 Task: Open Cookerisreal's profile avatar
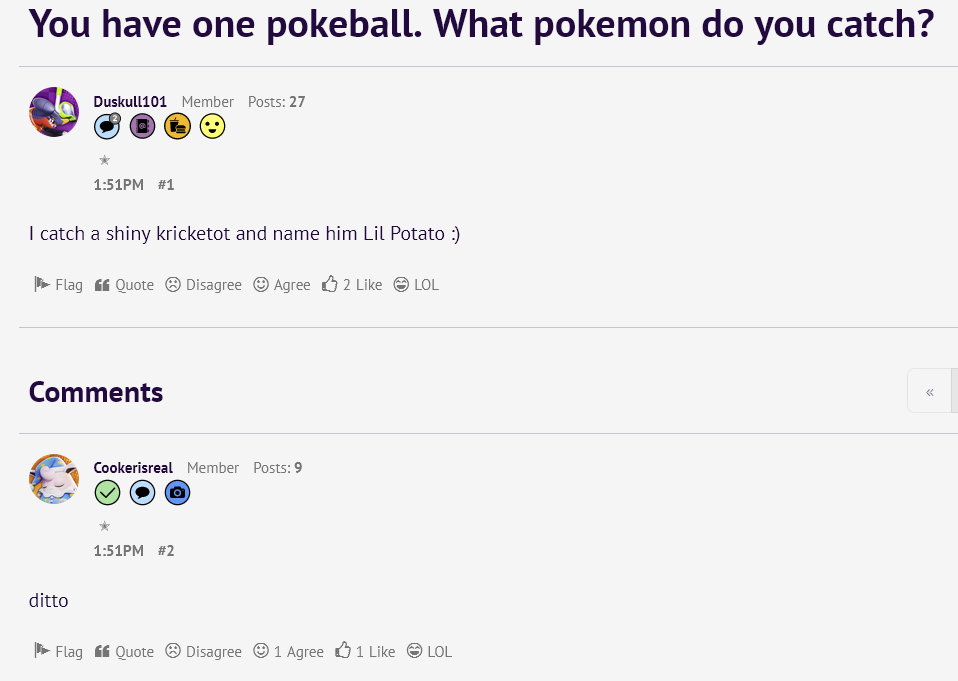tap(54, 479)
